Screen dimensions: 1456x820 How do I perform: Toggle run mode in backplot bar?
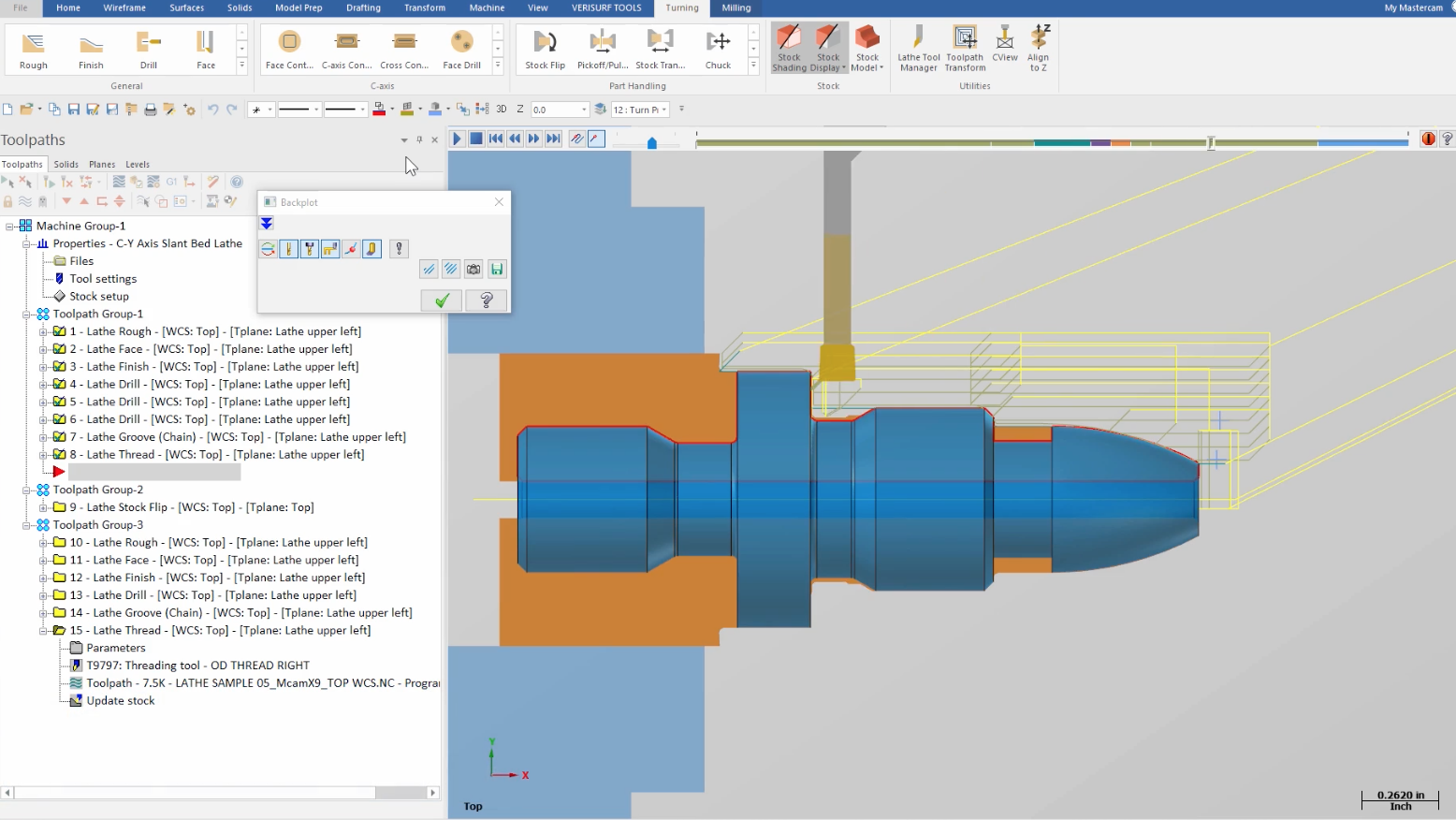tap(596, 139)
